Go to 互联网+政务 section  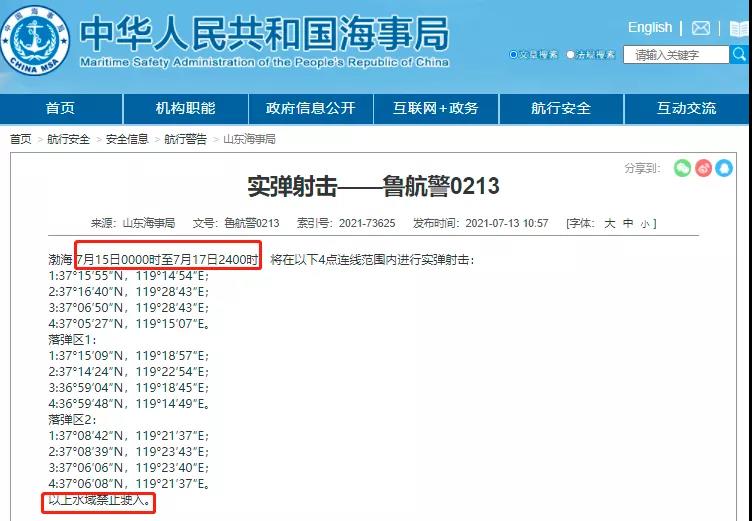(x=435, y=108)
